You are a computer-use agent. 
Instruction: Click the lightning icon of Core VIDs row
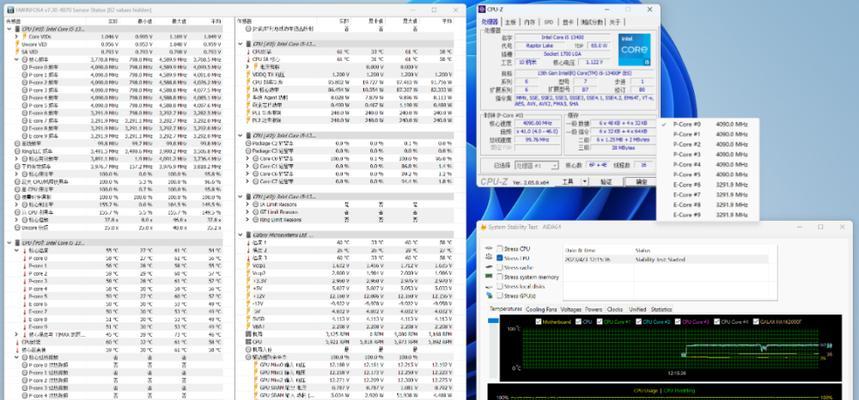click(x=24, y=36)
